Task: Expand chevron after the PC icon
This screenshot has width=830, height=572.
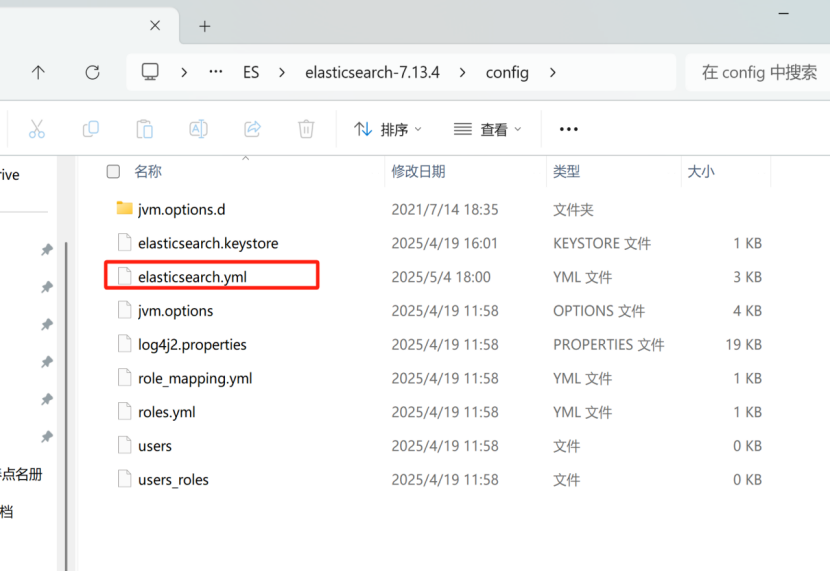Action: pos(184,72)
